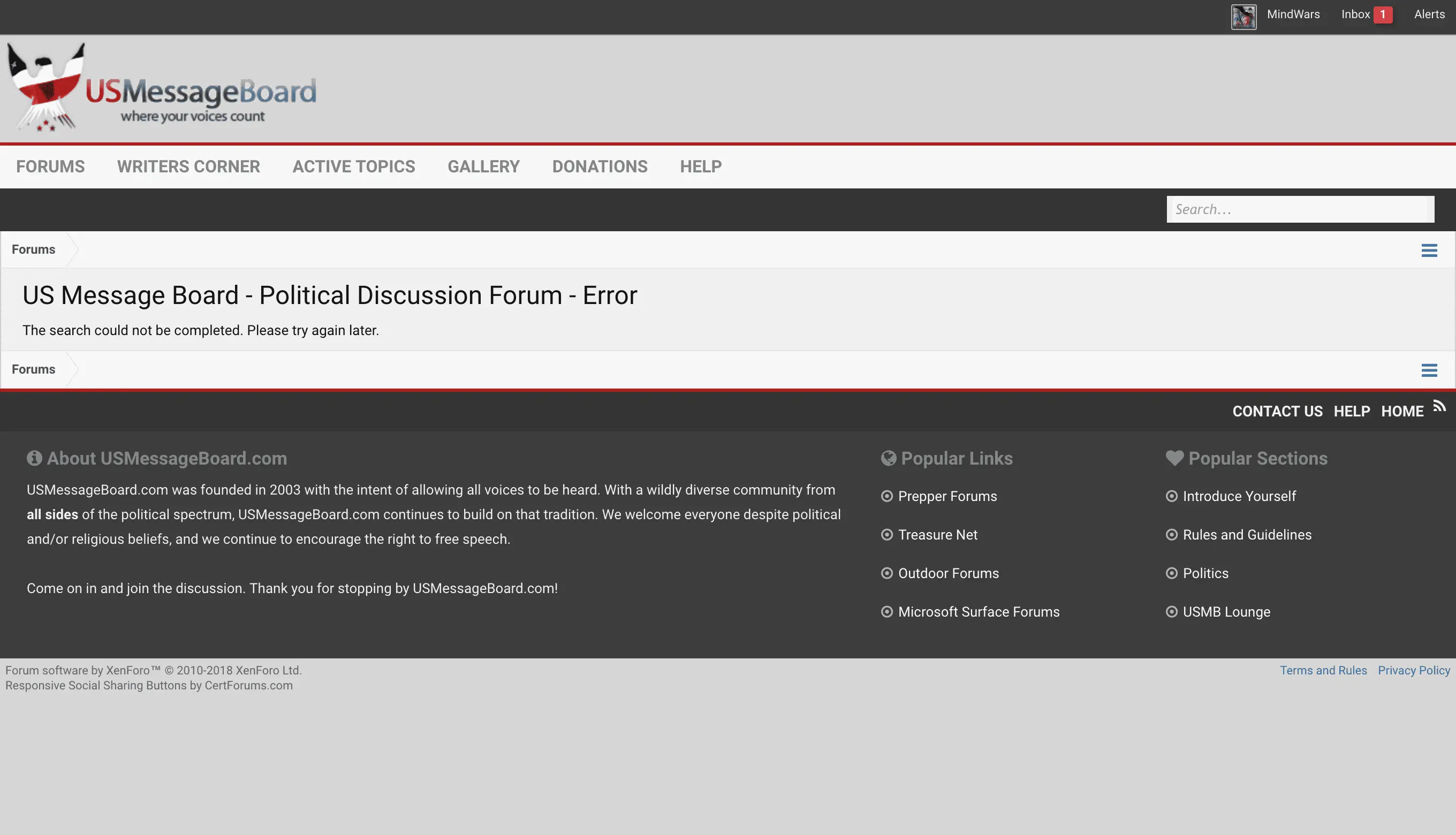Screen dimensions: 1456x835
Task: Go to the Writers Corner tab
Action: (188, 167)
